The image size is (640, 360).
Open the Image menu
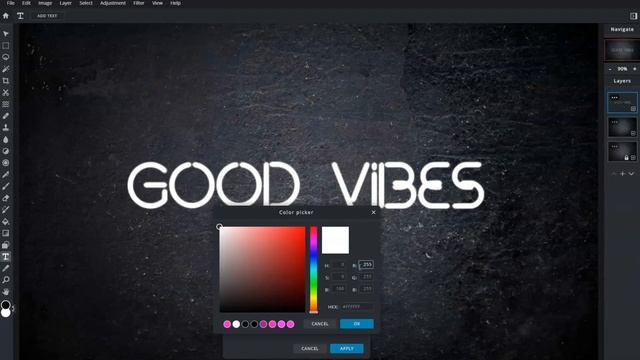(x=45, y=3)
